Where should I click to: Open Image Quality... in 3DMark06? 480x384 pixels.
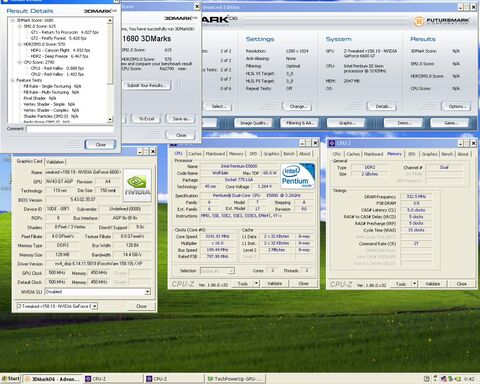pos(253,123)
